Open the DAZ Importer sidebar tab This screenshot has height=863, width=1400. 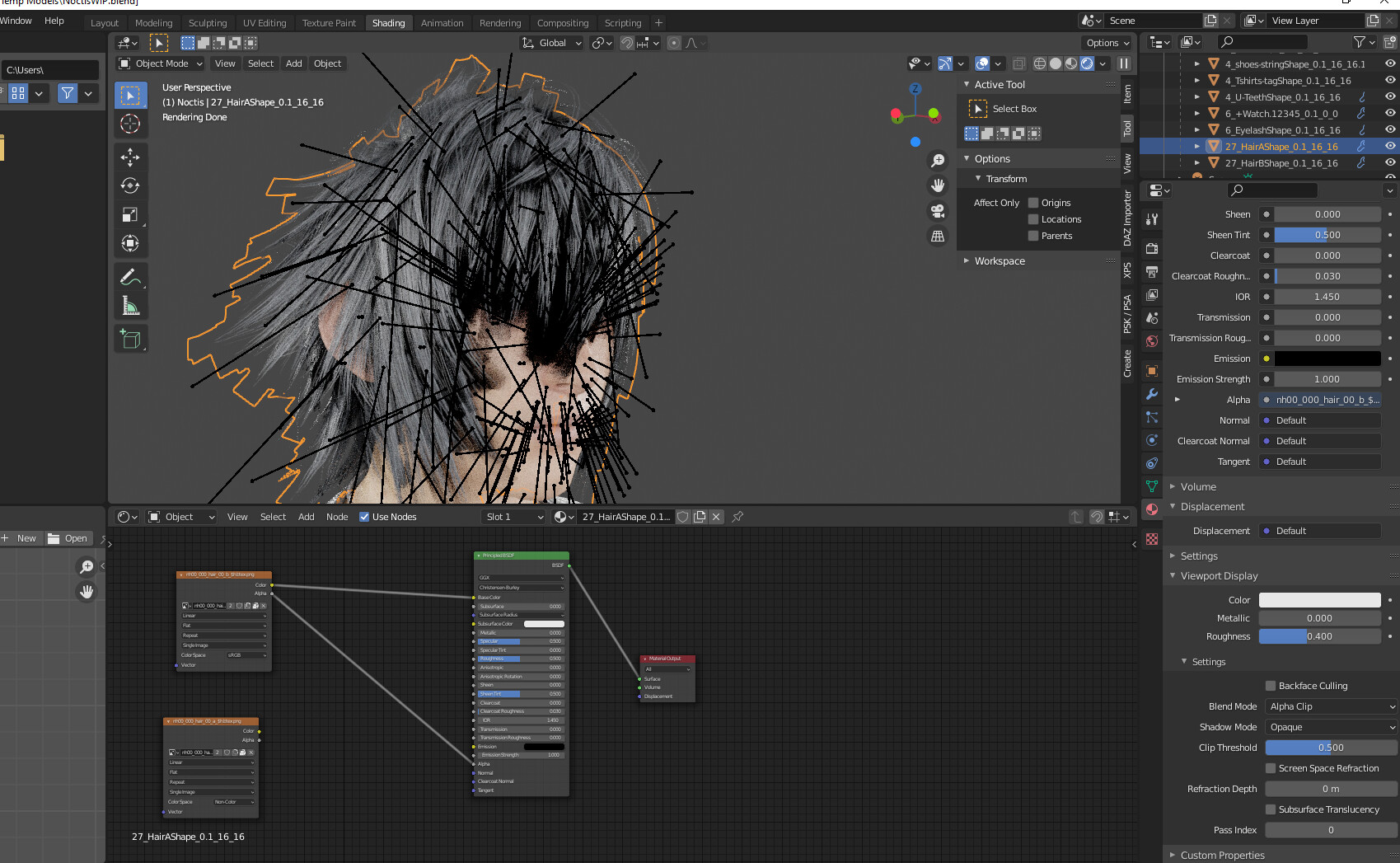coord(1127,218)
